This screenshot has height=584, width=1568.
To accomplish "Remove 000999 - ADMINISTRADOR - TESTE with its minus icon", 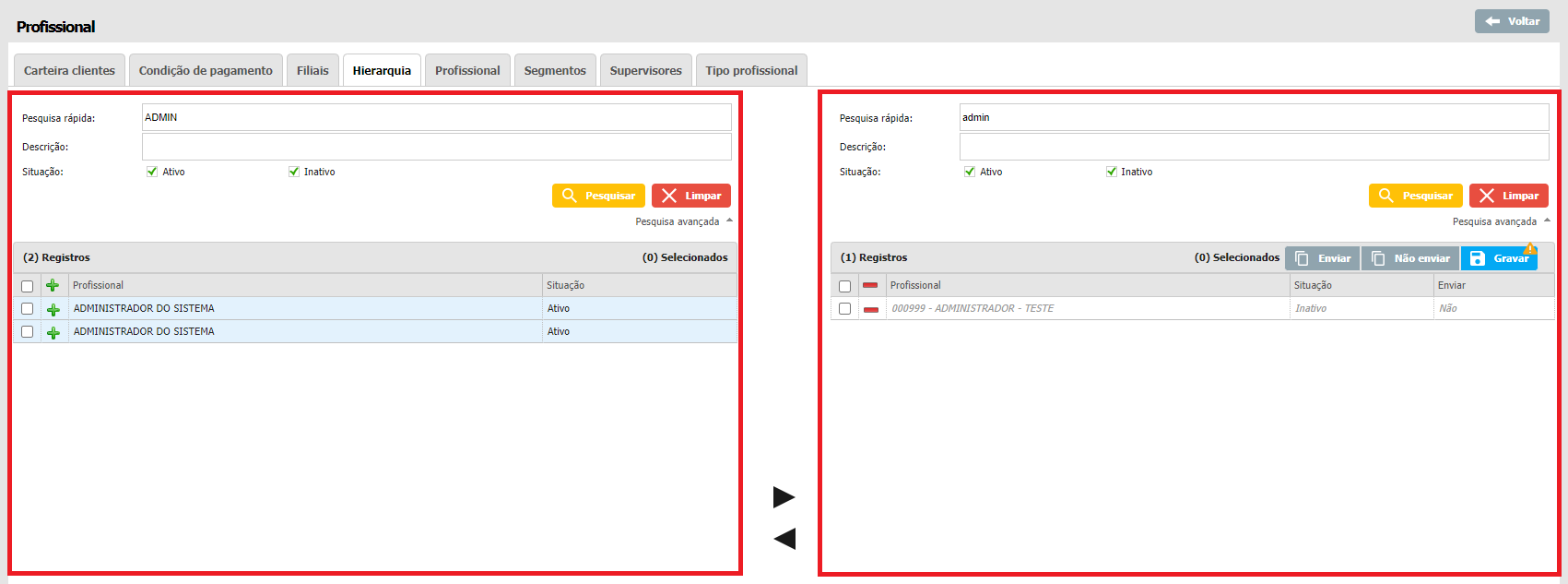I will click(870, 309).
